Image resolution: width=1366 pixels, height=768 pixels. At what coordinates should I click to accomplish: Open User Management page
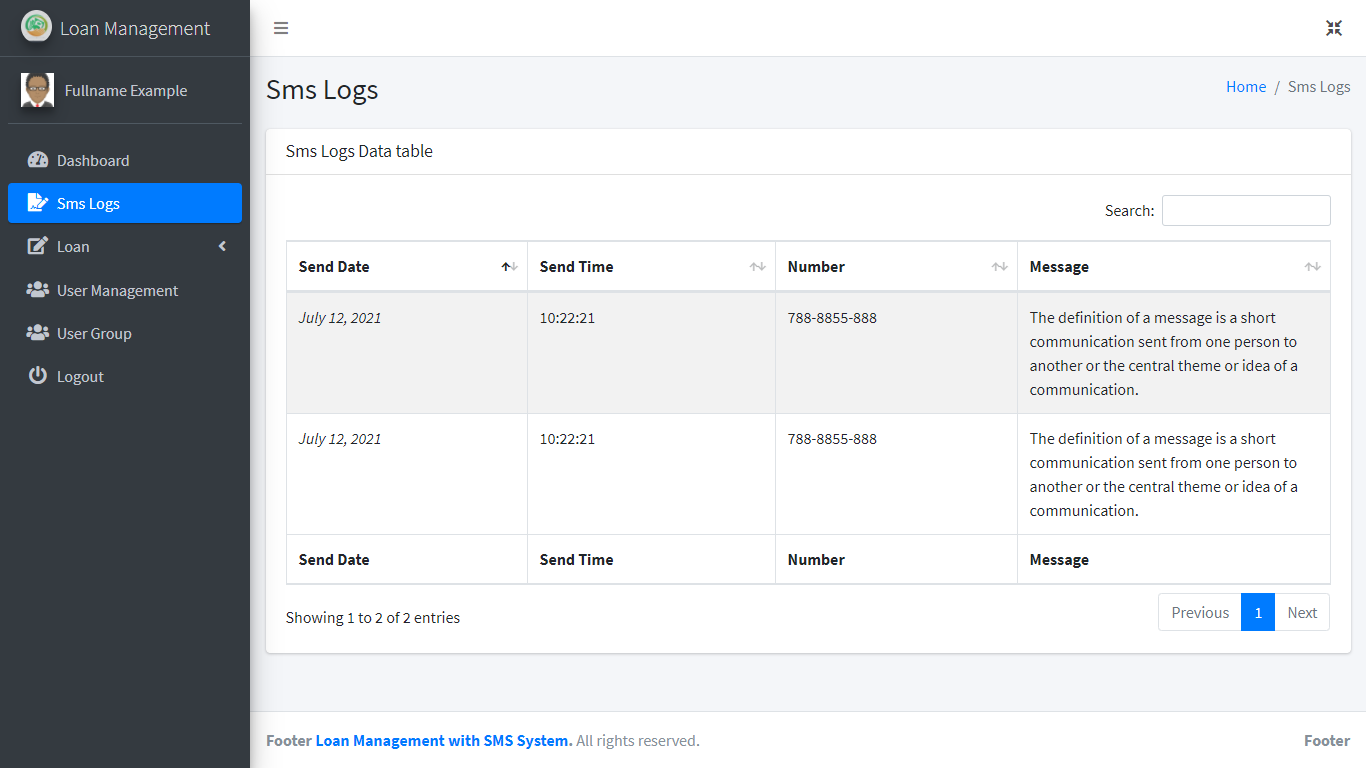pos(125,290)
